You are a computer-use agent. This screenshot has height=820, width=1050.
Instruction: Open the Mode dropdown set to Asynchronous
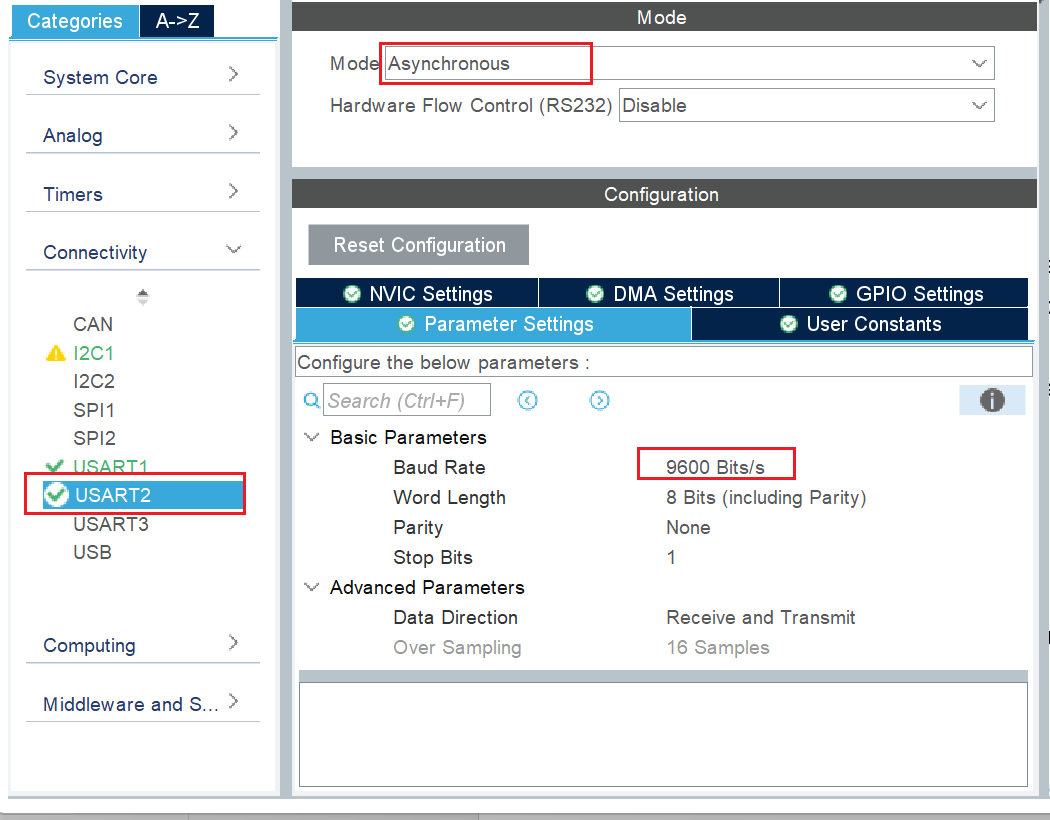click(x=690, y=63)
